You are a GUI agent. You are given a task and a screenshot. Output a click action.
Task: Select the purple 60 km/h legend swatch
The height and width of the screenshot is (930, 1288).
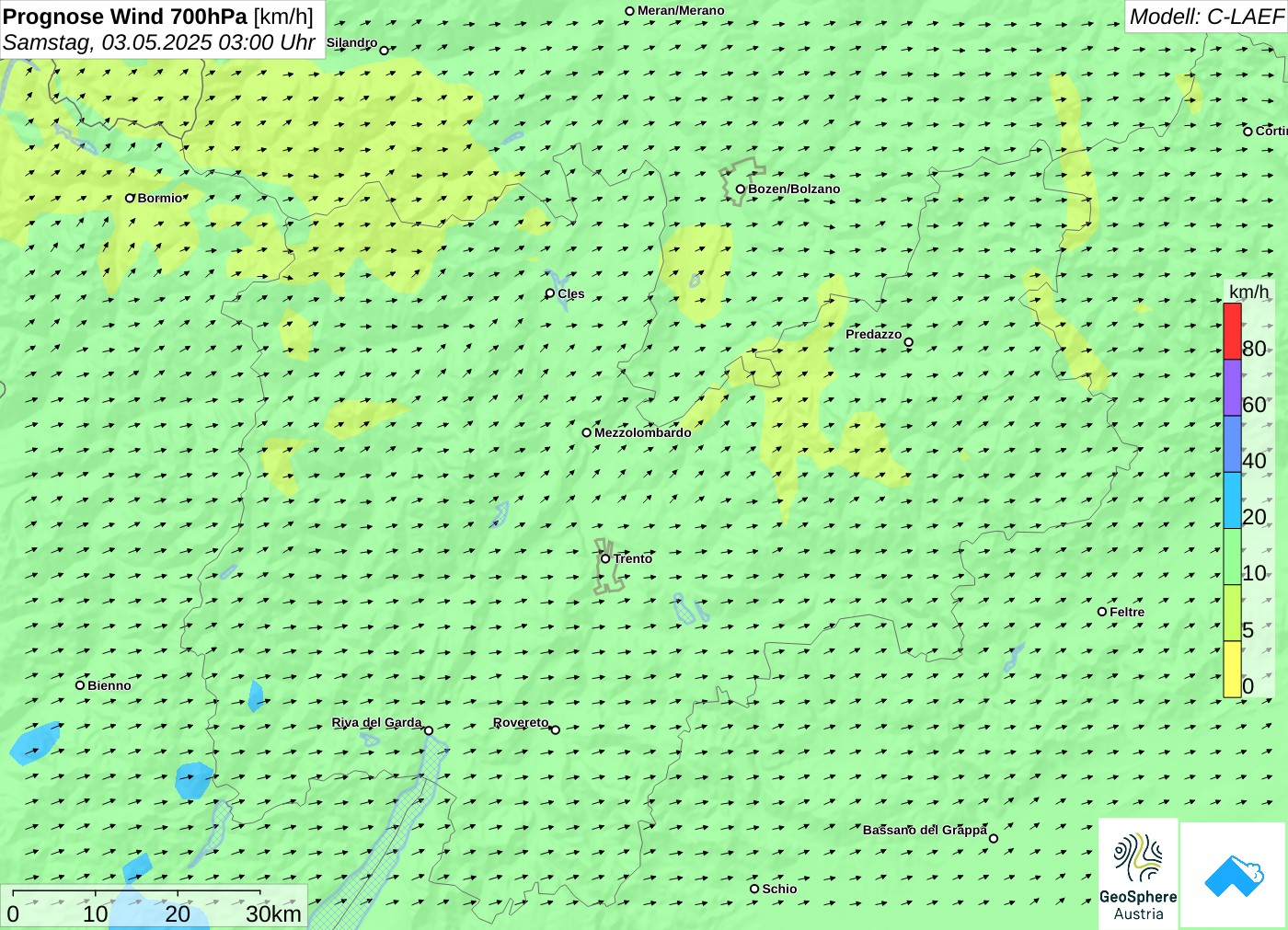1232,387
